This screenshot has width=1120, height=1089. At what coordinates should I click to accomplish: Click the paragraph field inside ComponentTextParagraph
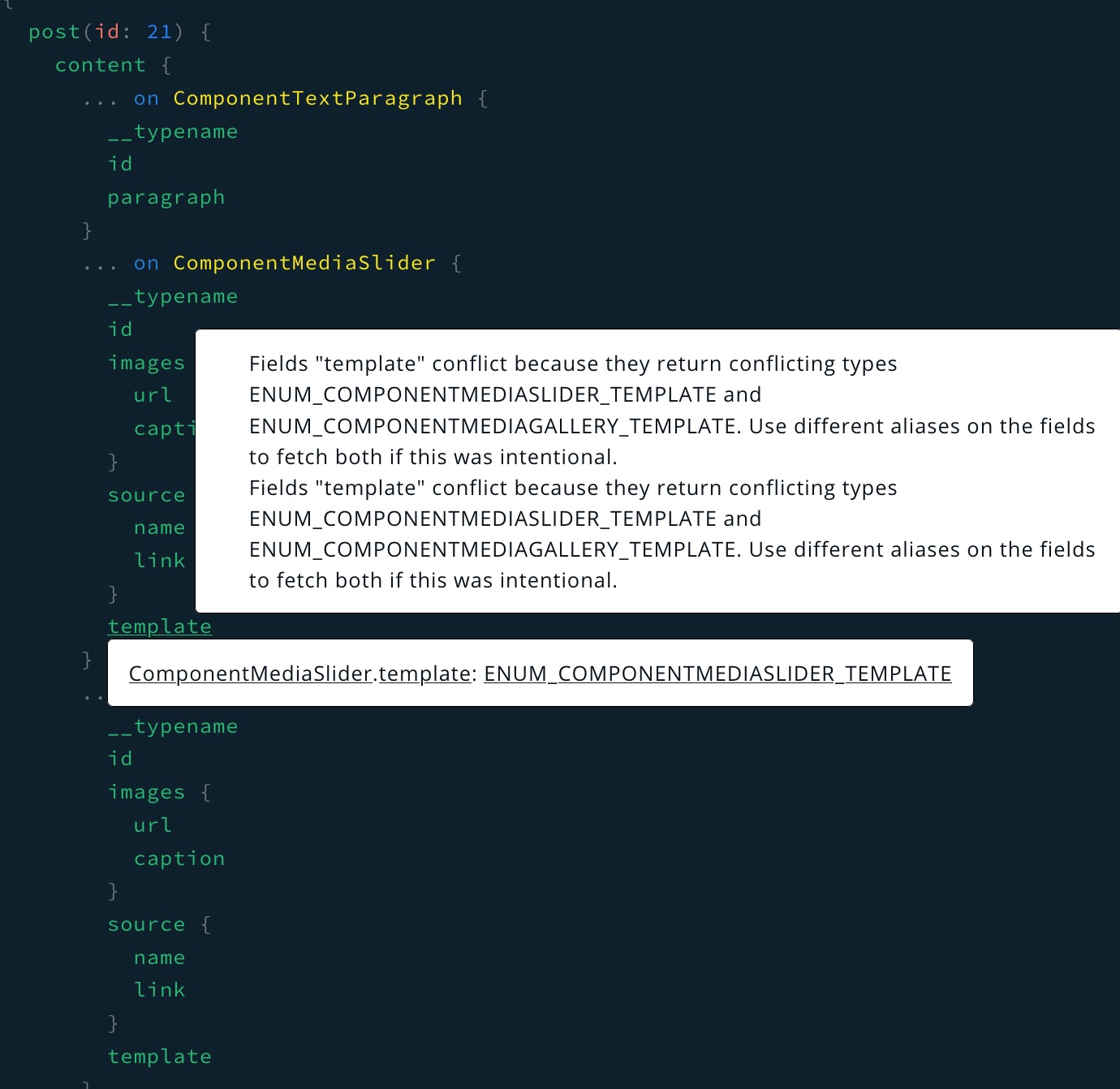(166, 196)
